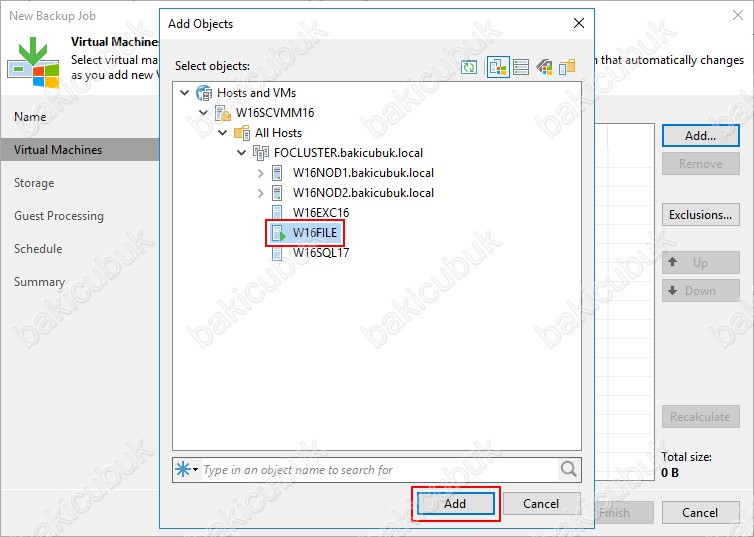This screenshot has width=754, height=537.
Task: Open the Summary wizard step
Action: click(x=39, y=282)
